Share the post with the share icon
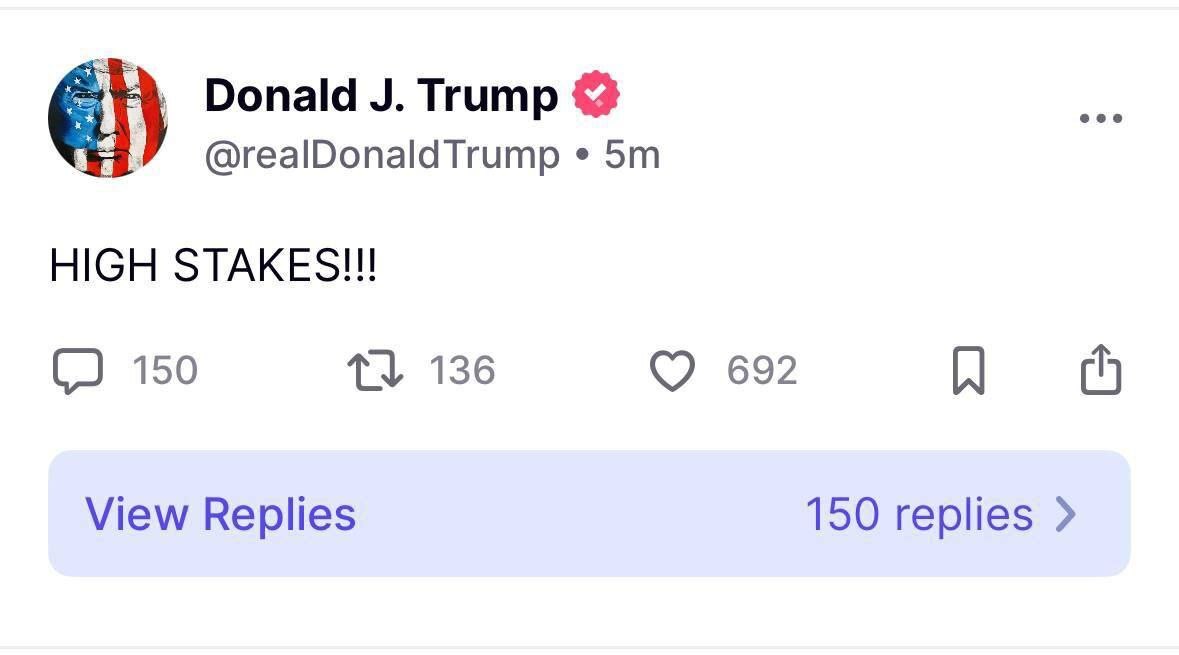The width and height of the screenshot is (1179, 655). 1101,369
